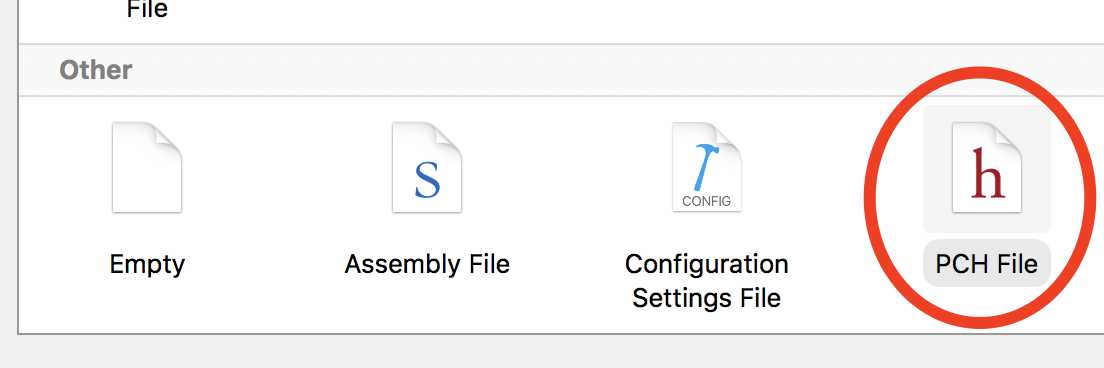Click the 'Configuration Settings File' label
The image size is (1104, 368).
tap(706, 281)
